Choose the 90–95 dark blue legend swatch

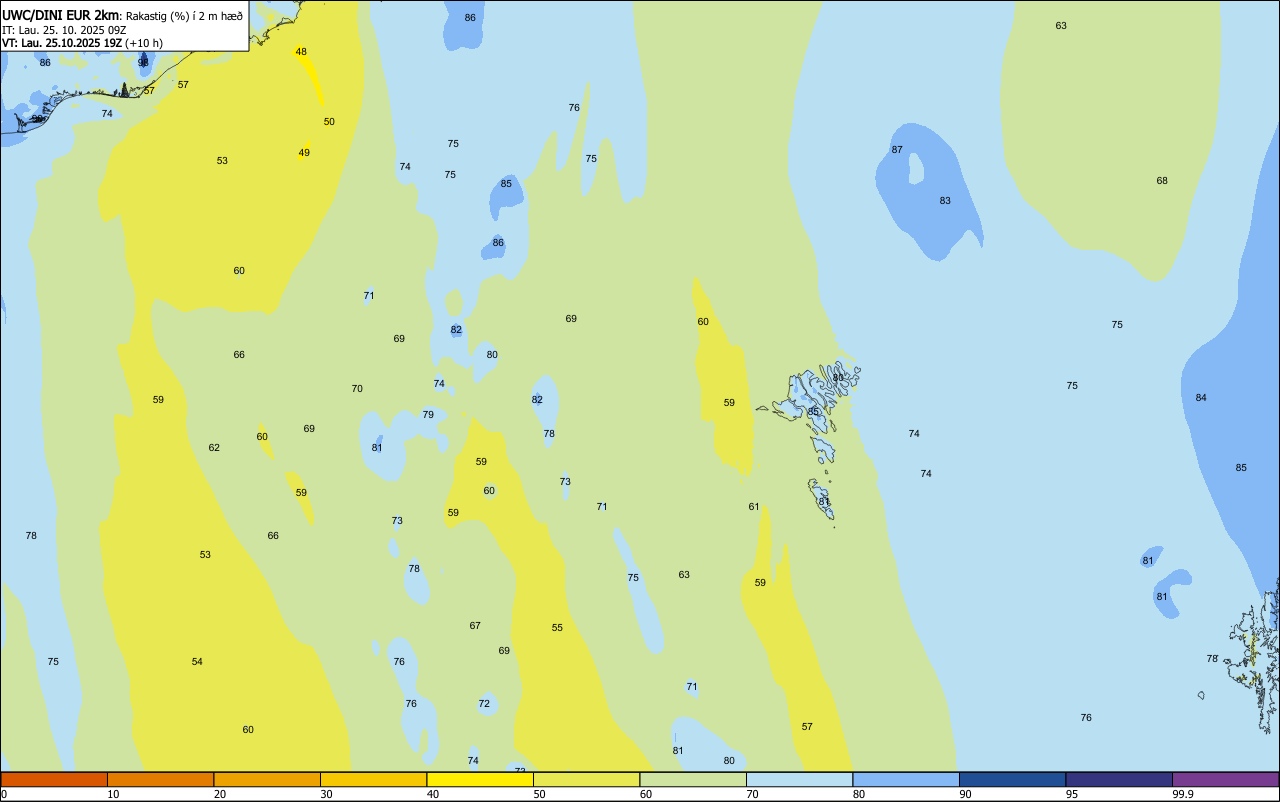(1013, 779)
